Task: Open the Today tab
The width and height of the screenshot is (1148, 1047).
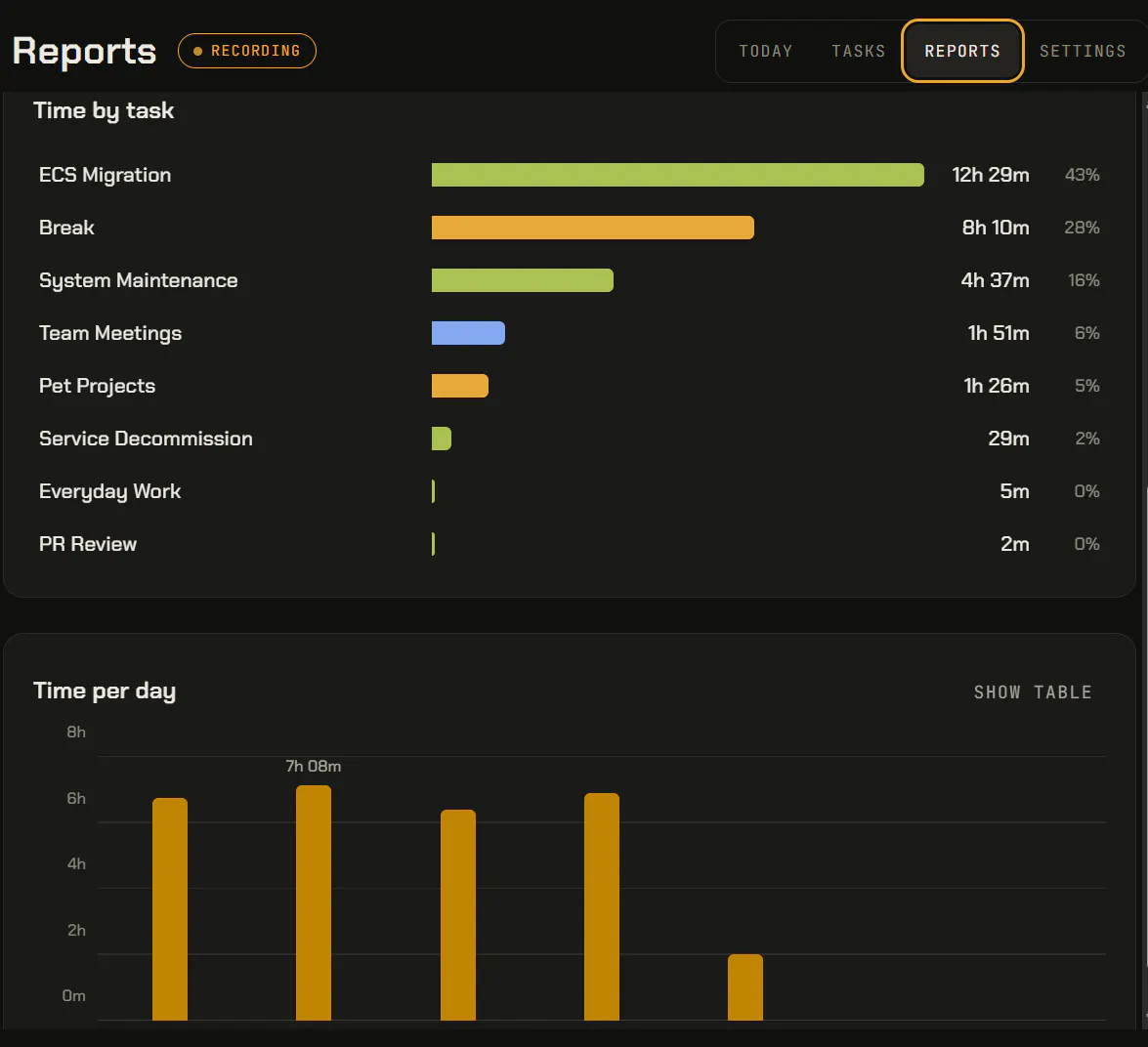Action: pyautogui.click(x=765, y=51)
